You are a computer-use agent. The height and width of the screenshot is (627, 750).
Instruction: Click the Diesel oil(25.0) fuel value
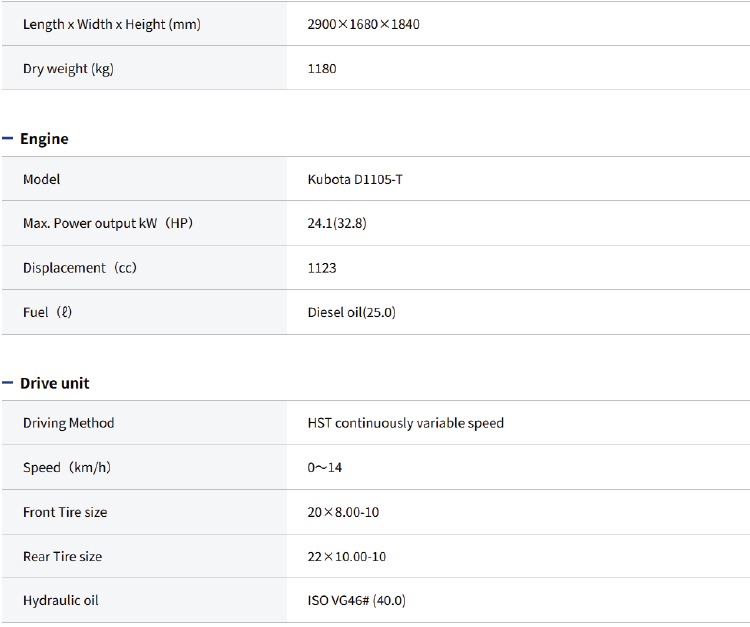tap(352, 312)
